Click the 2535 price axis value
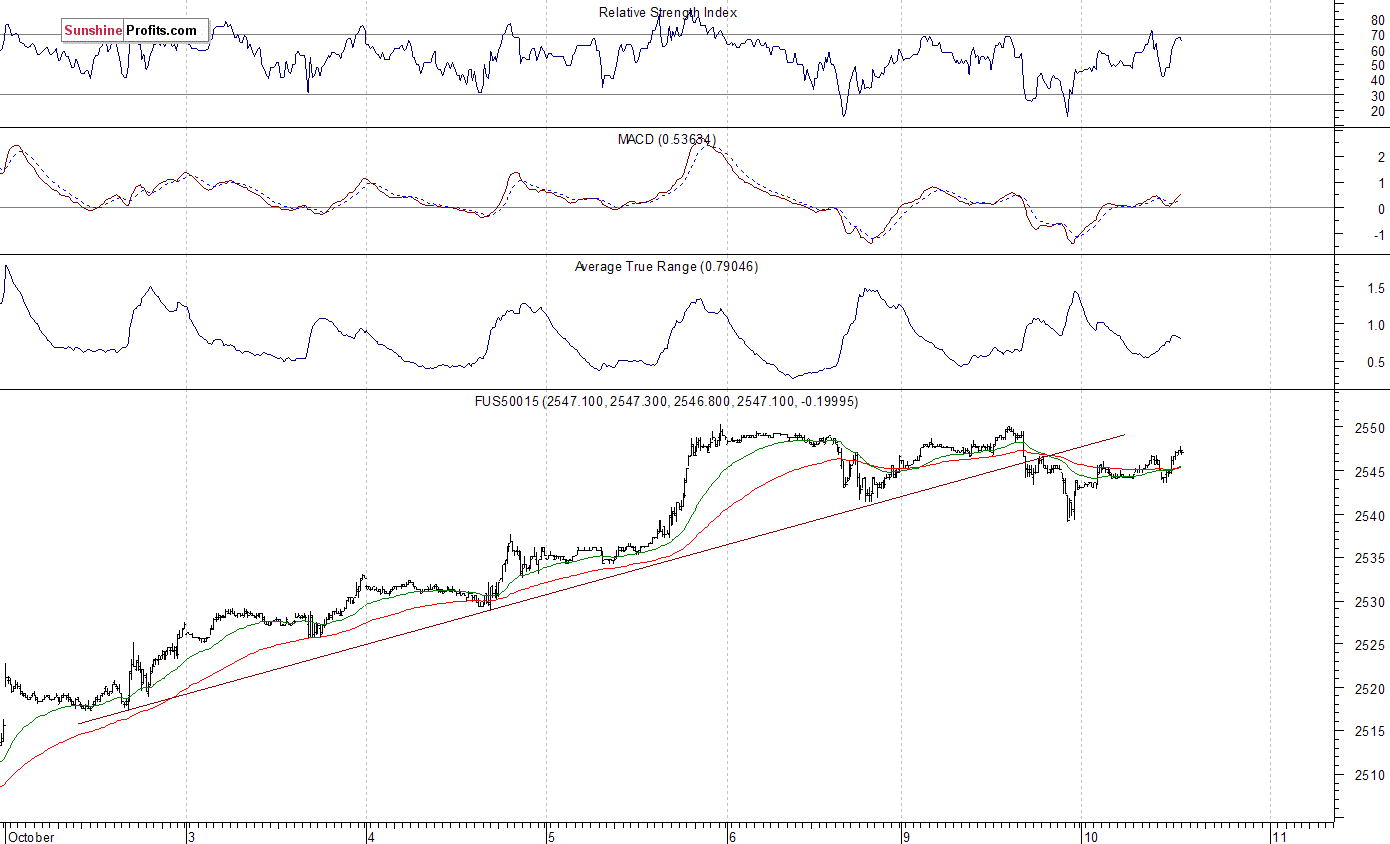The width and height of the screenshot is (1390, 844). pos(1371,558)
